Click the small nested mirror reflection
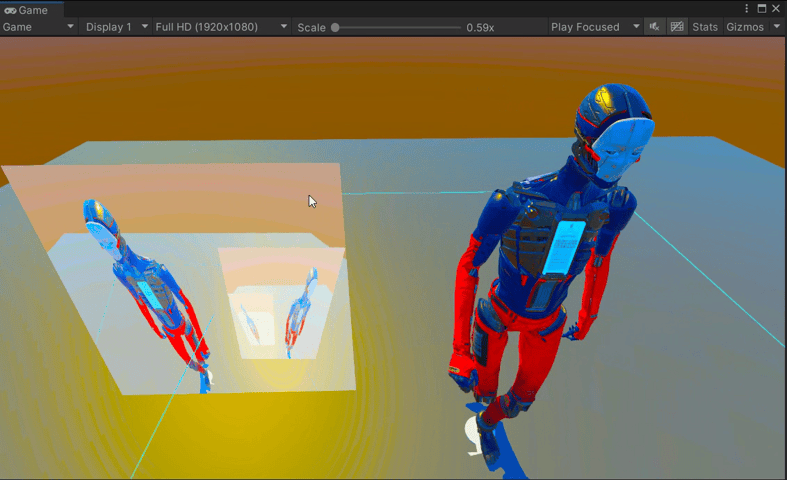 click(x=285, y=305)
